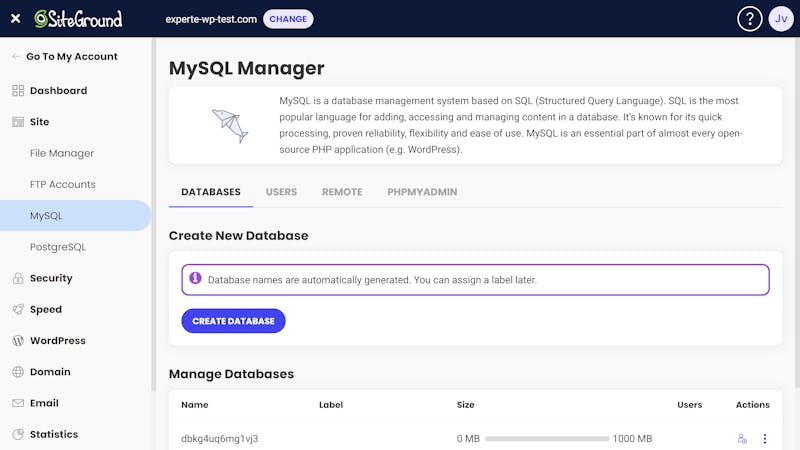Switch to the DATABASES tab
800x450 pixels.
coord(211,192)
